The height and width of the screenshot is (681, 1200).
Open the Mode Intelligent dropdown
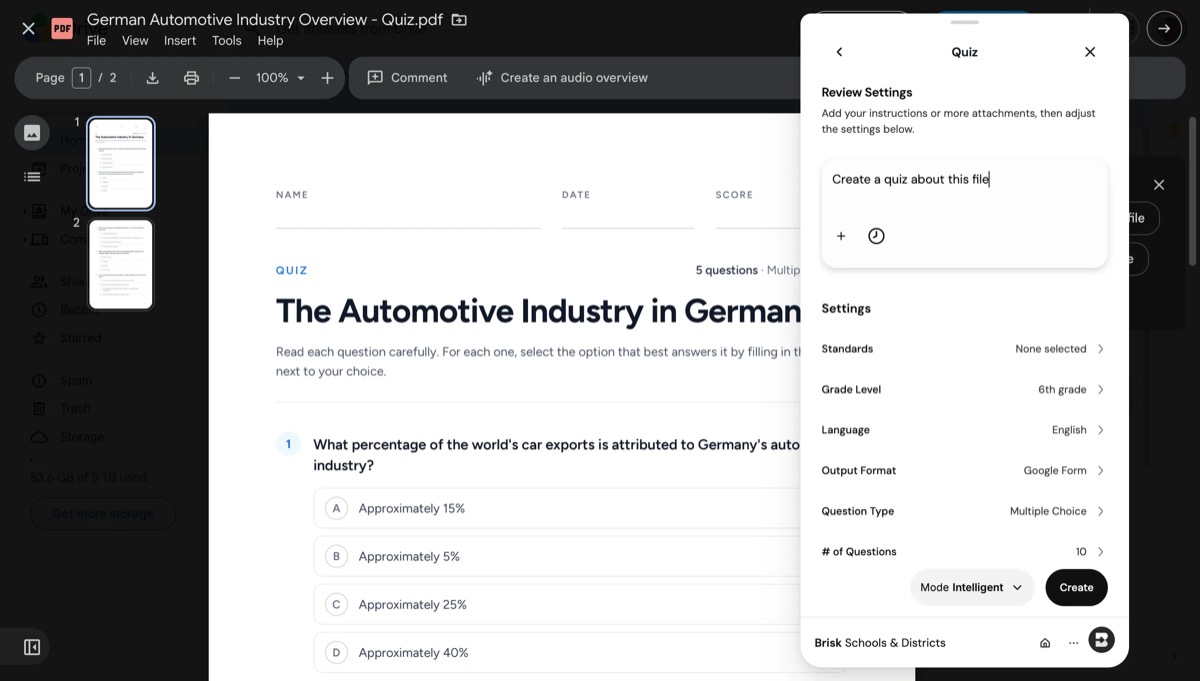click(972, 588)
